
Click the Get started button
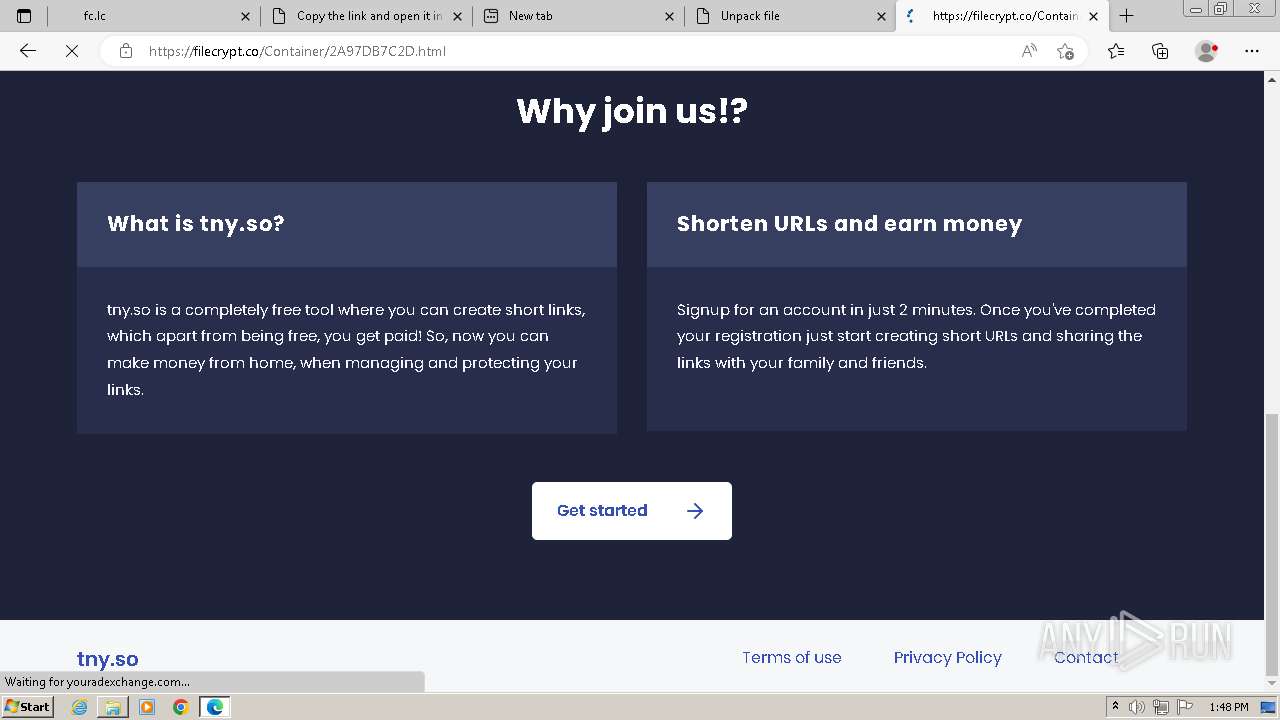pyautogui.click(x=632, y=511)
